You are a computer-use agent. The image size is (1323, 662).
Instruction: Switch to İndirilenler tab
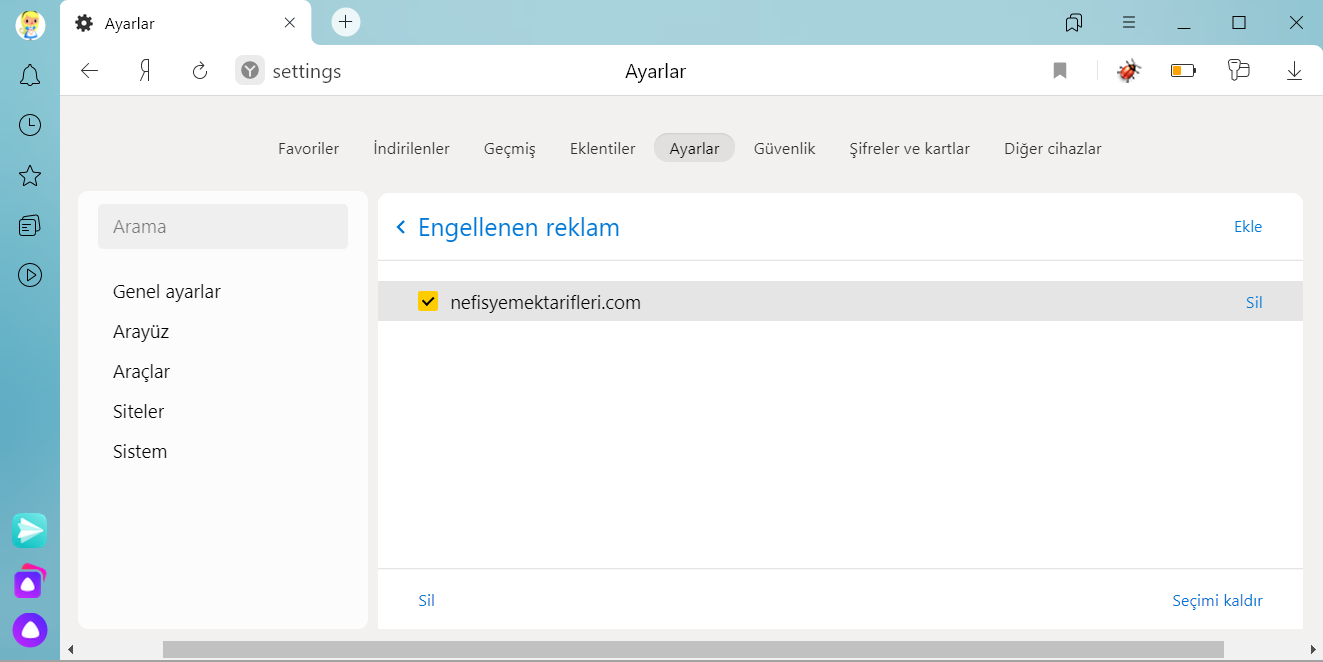tap(411, 148)
